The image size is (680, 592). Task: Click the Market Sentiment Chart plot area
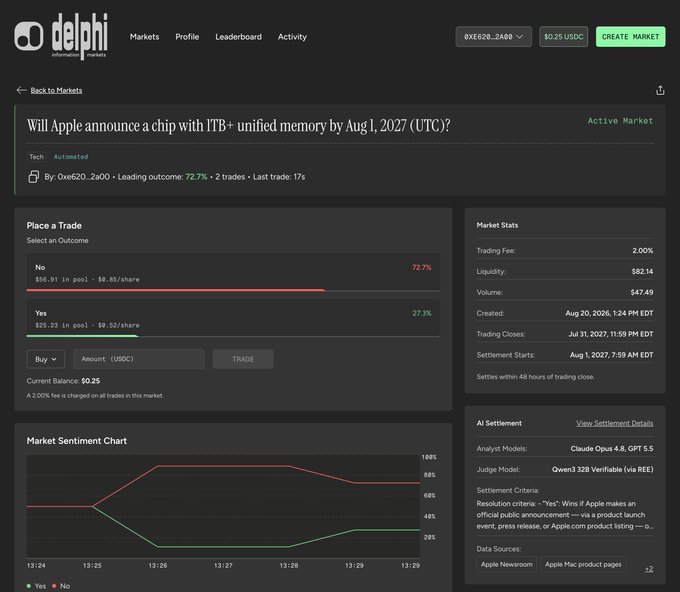pyautogui.click(x=223, y=506)
